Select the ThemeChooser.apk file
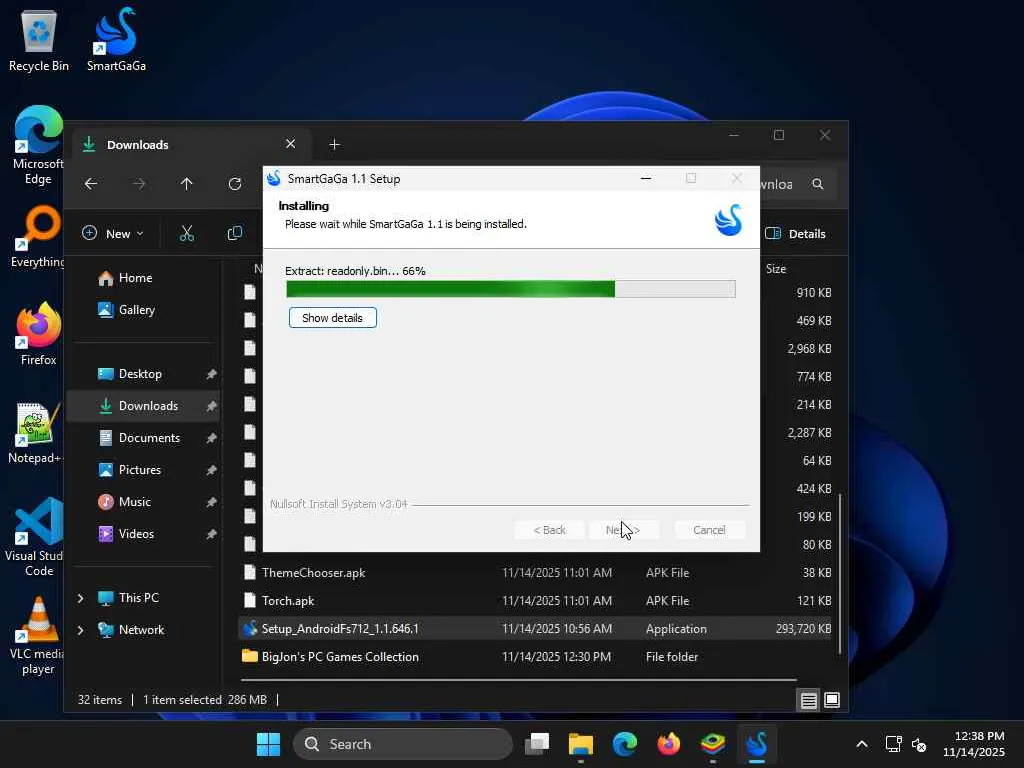 [536, 573]
